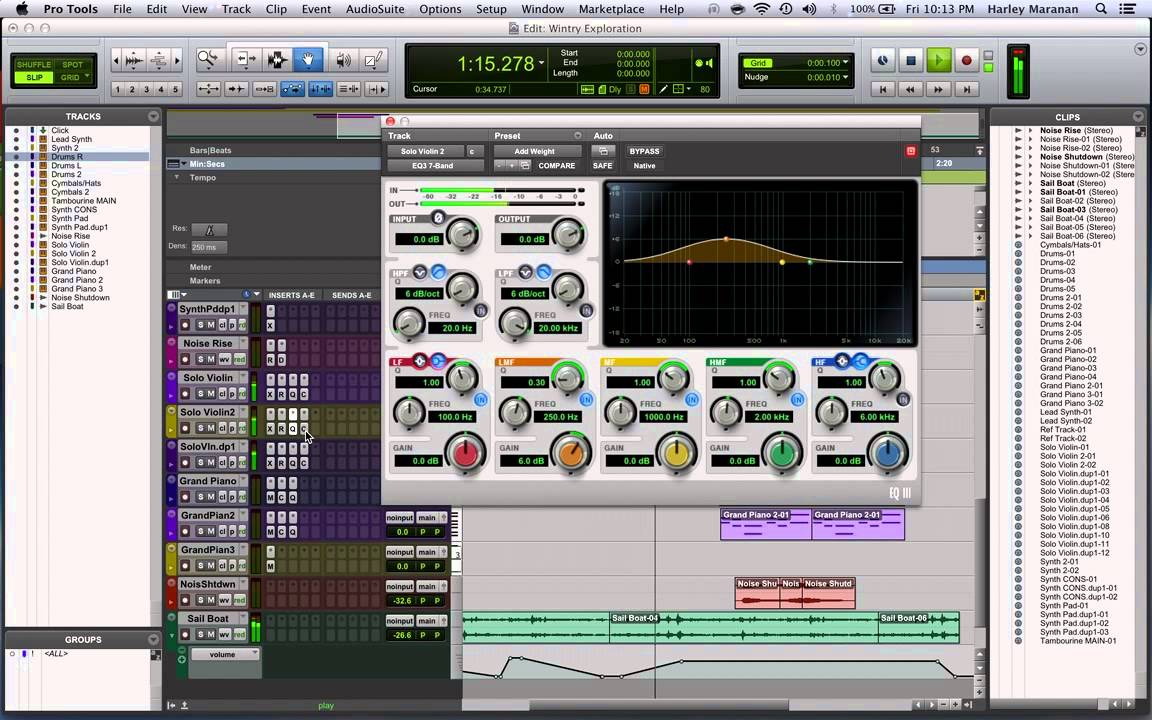Open the Setup menu

[x=491, y=9]
